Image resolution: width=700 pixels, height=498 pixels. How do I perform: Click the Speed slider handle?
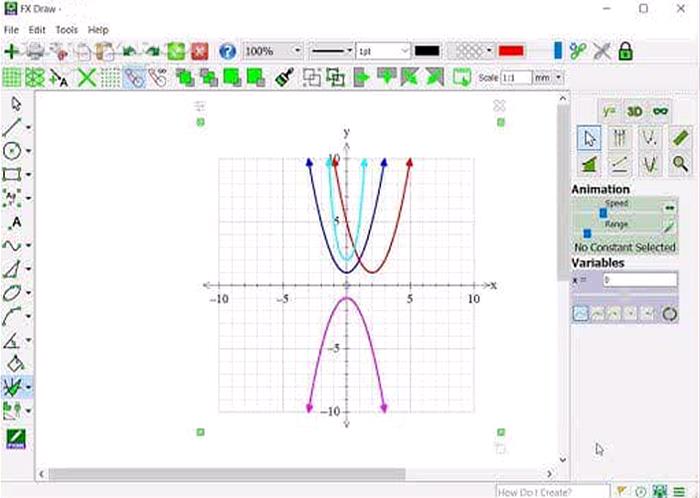[x=603, y=213]
